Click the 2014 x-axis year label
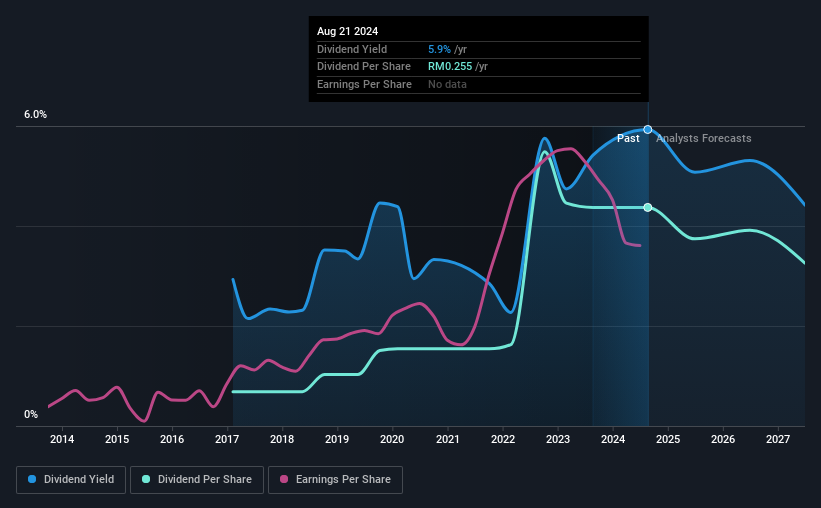821x508 pixels. click(62, 439)
